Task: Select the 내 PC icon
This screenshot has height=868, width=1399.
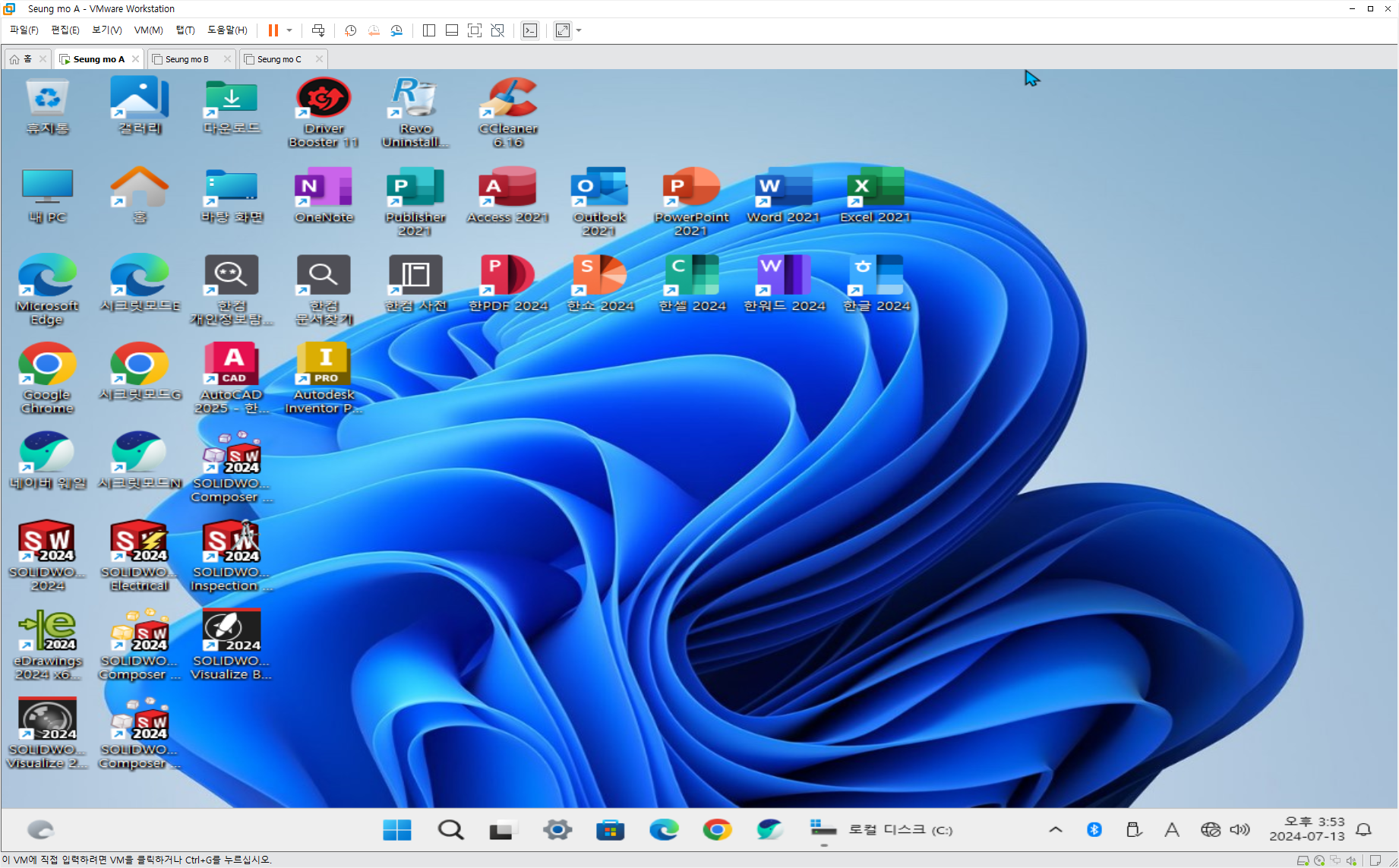Action: (48, 196)
